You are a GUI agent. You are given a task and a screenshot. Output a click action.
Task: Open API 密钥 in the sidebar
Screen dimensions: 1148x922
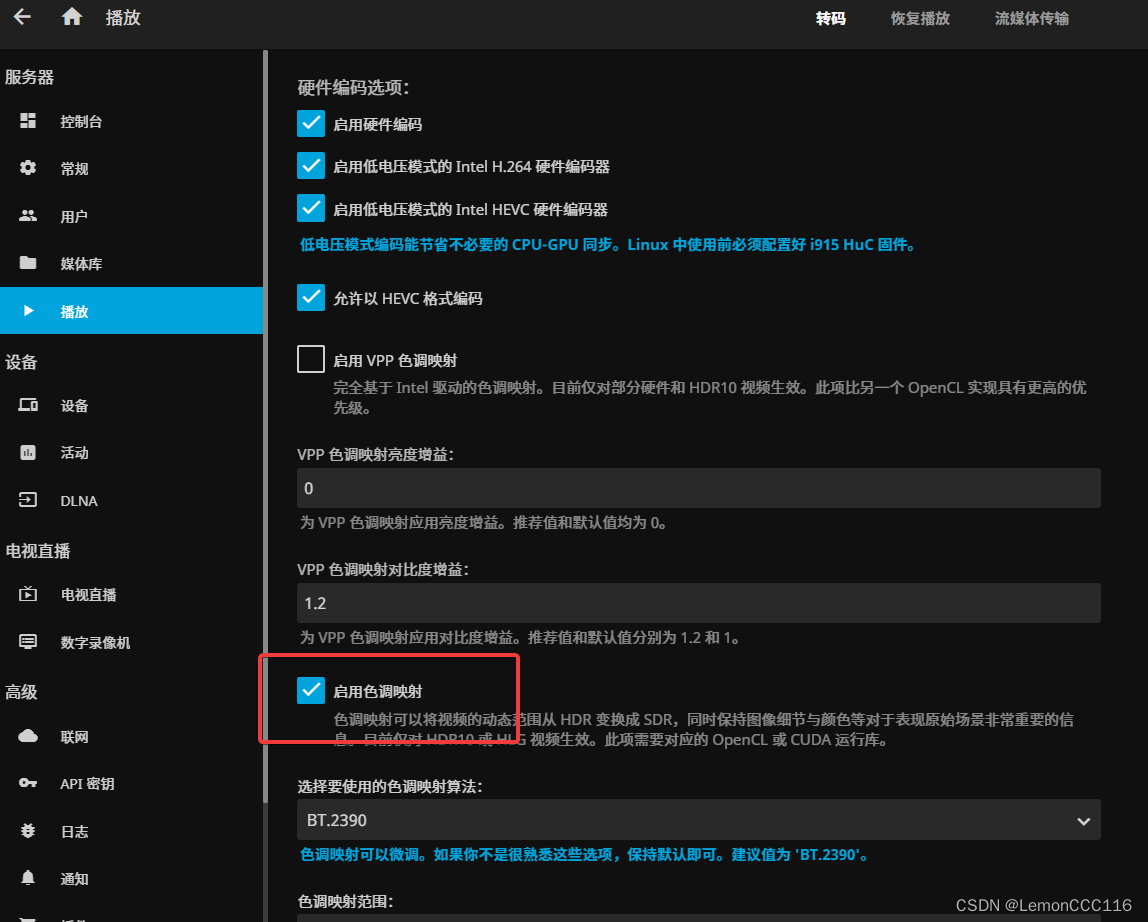132,783
